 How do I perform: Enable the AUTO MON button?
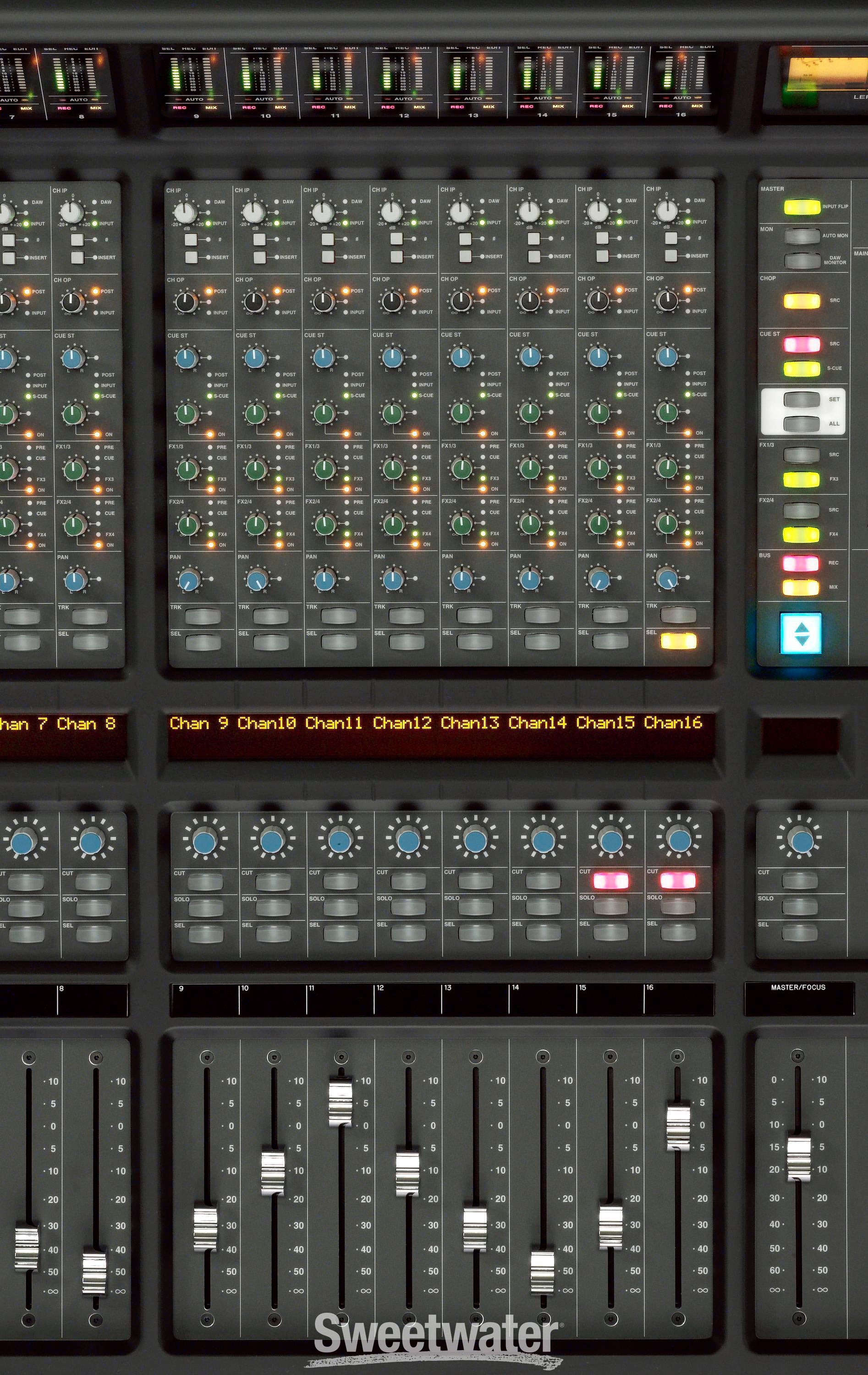tap(802, 235)
